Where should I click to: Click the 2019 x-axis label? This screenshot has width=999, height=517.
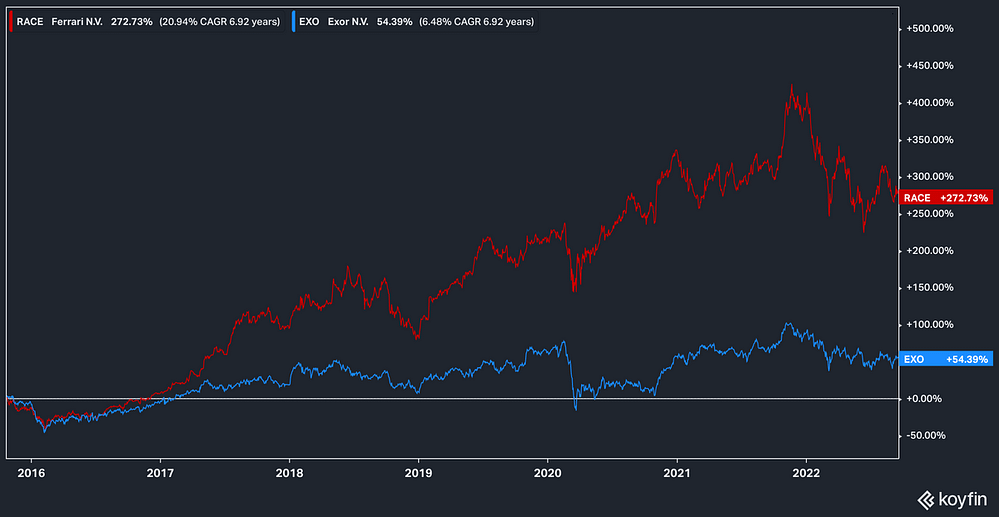pyautogui.click(x=418, y=474)
